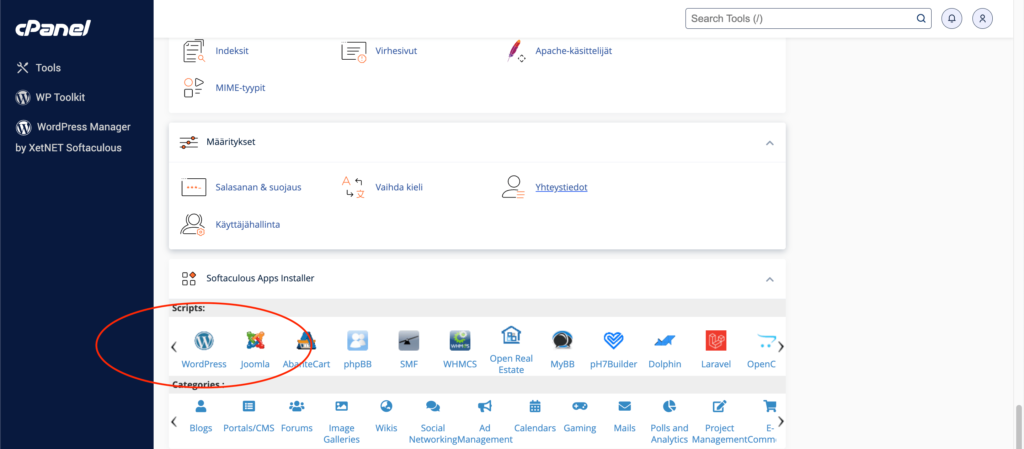Viewport: 1024px width, 449px height.
Task: Open the Käyttäjähallinta link
Action: tap(248, 224)
